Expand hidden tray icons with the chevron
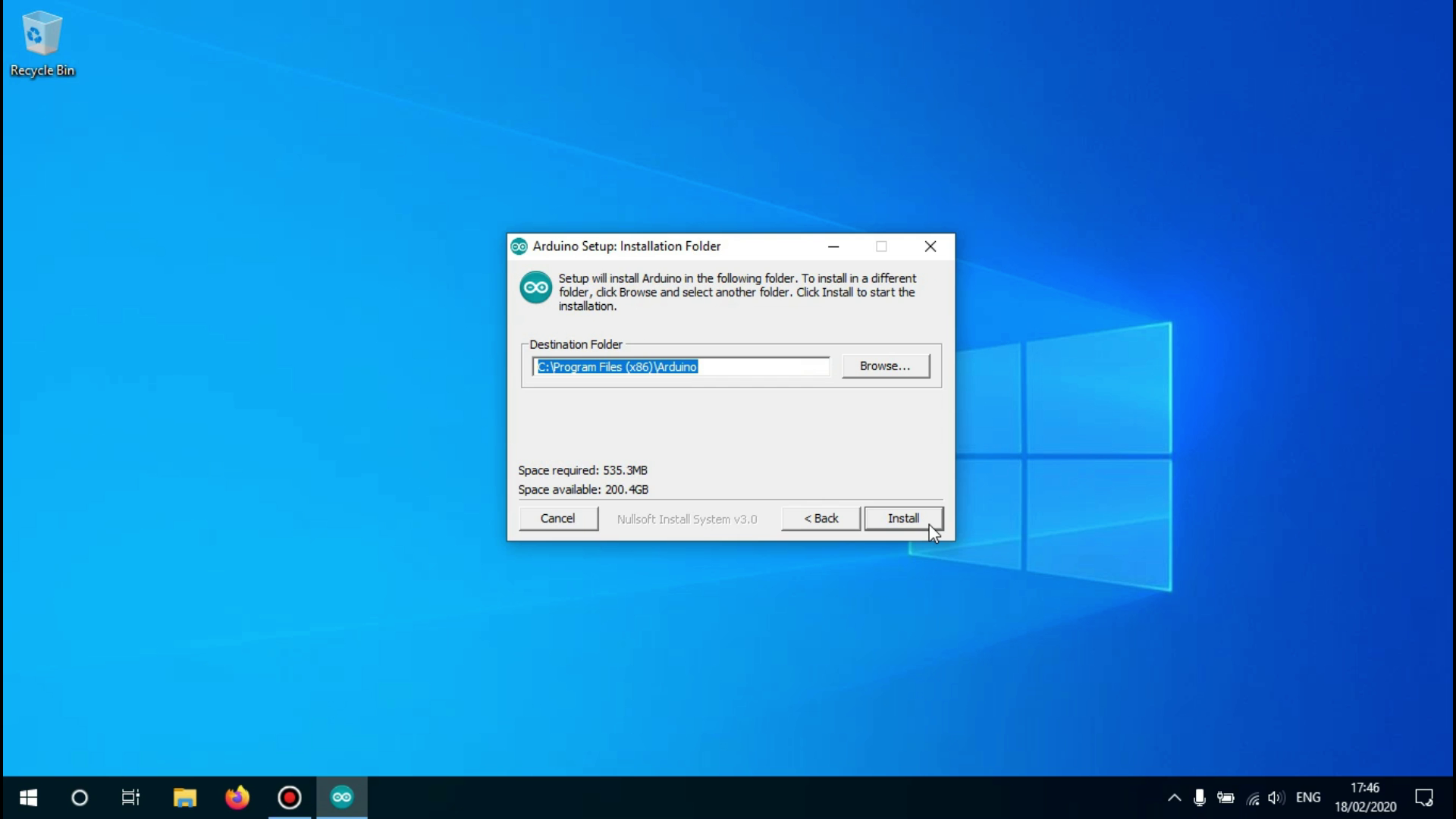Screen dimensions: 1456x819 [1174, 797]
